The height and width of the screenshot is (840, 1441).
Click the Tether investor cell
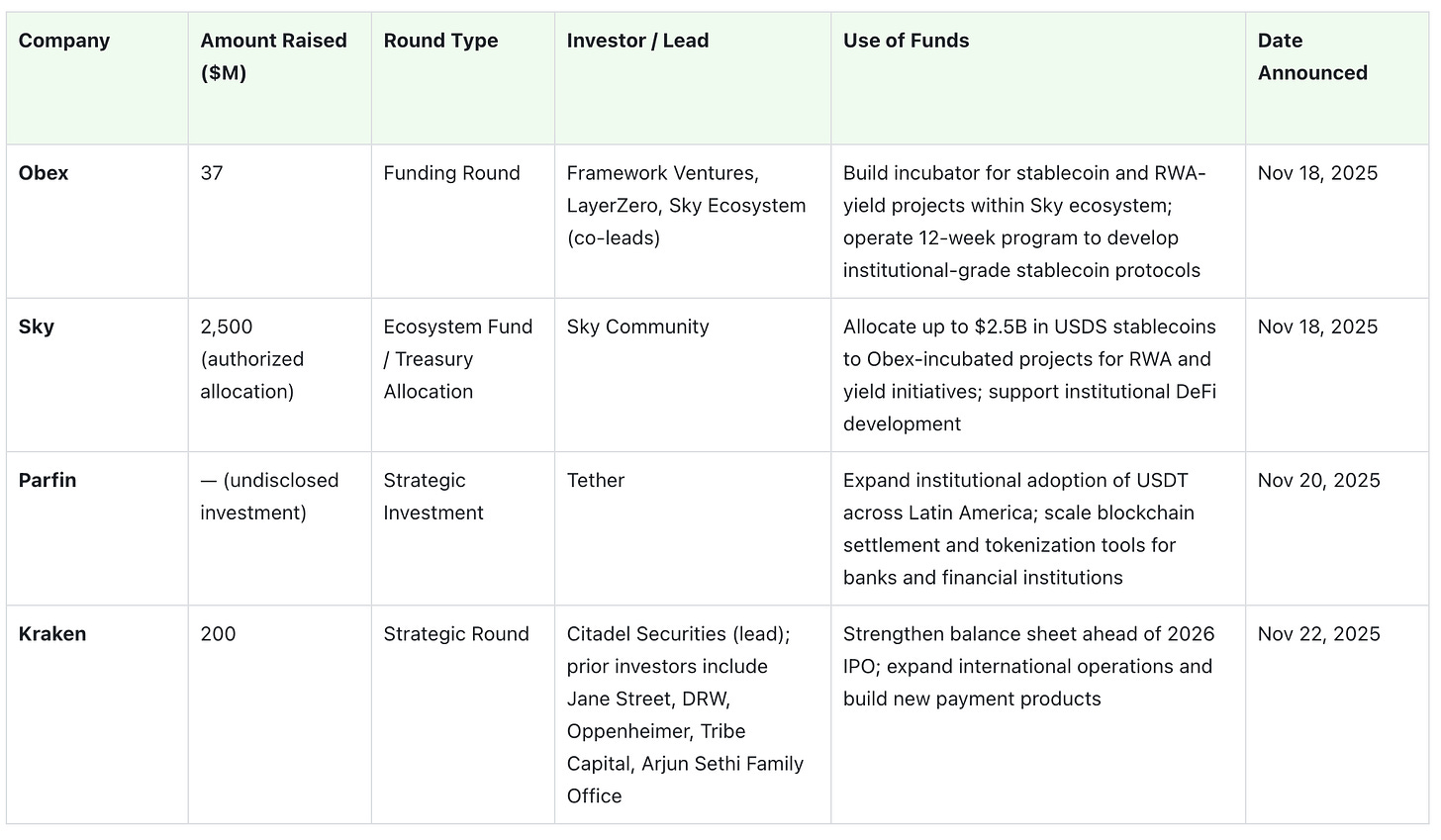[596, 480]
